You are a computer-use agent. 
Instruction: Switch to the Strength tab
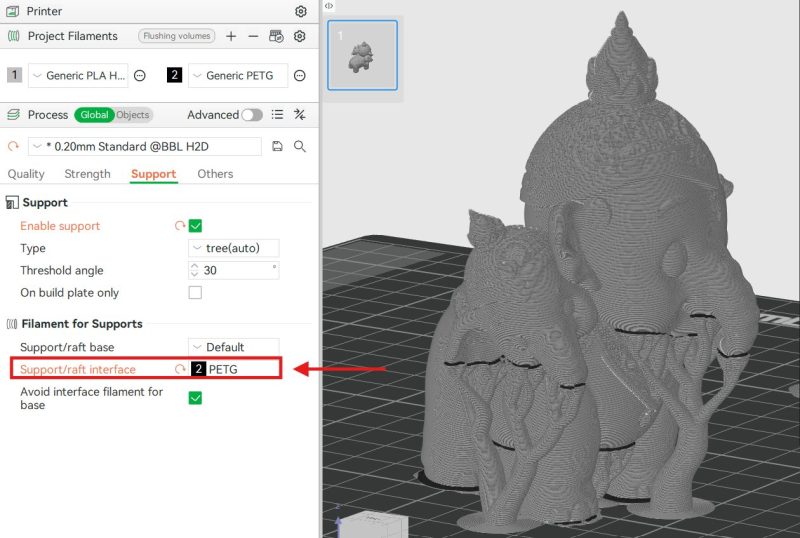click(x=87, y=174)
